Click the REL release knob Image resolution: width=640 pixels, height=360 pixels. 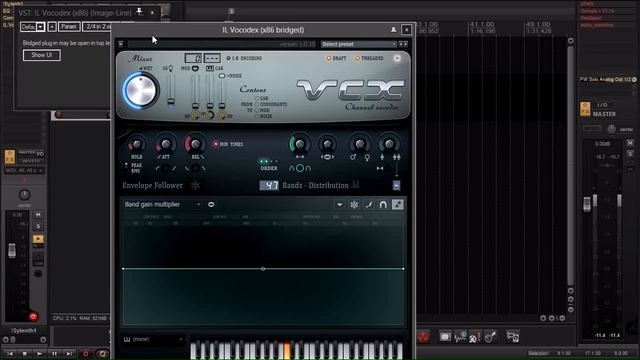point(195,144)
